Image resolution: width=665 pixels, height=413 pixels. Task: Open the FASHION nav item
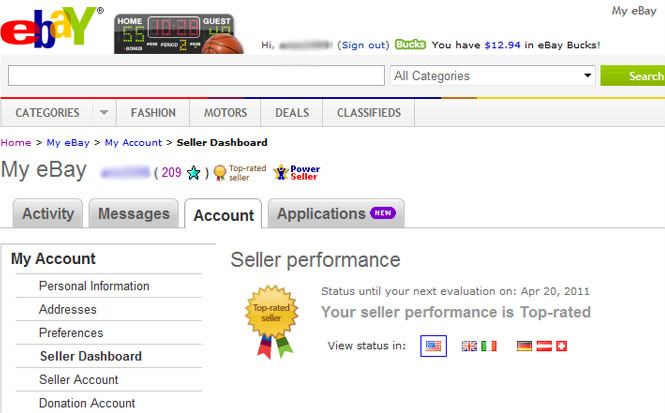[153, 113]
